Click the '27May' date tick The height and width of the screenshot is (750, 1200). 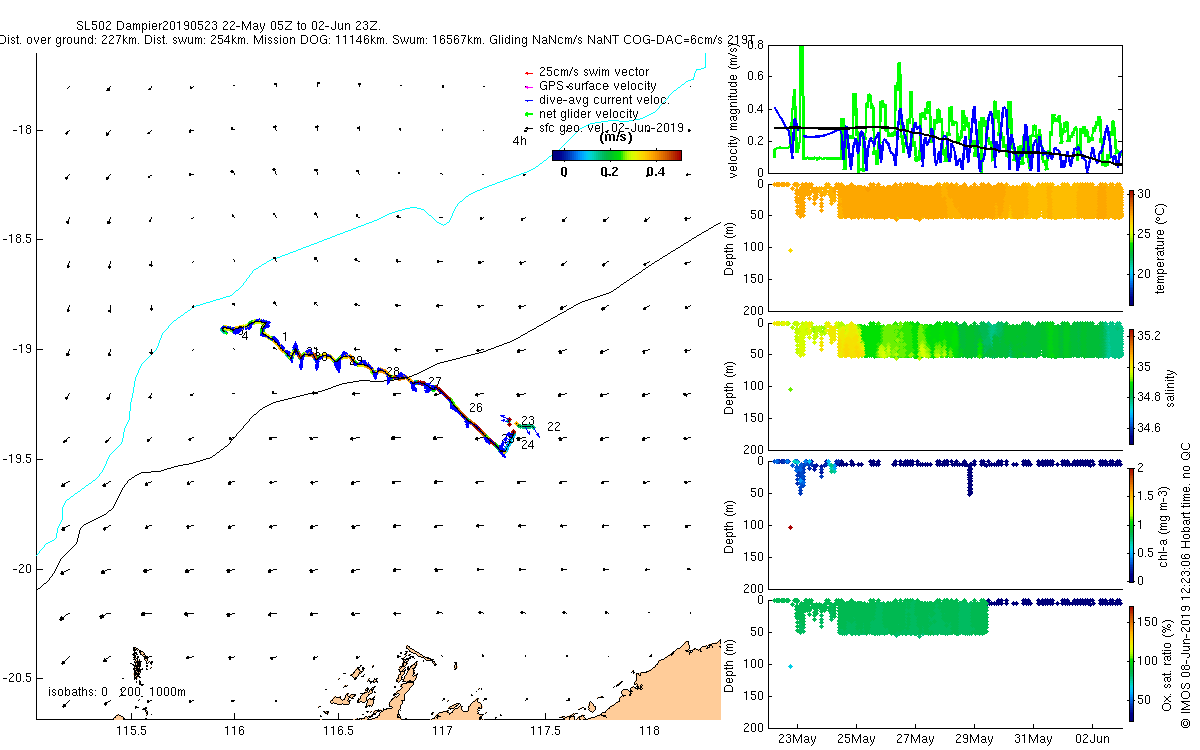coord(915,739)
